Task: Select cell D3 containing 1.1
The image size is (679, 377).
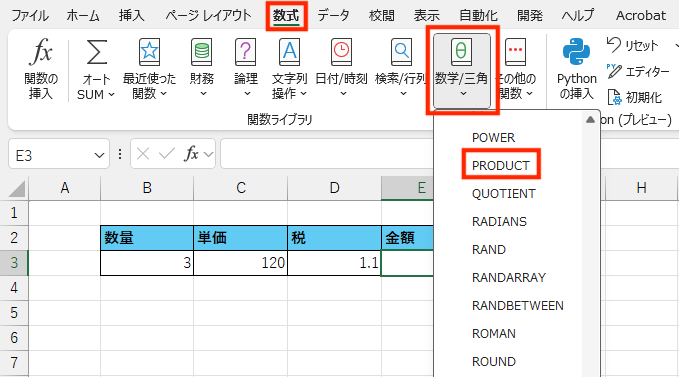Action: 334,263
